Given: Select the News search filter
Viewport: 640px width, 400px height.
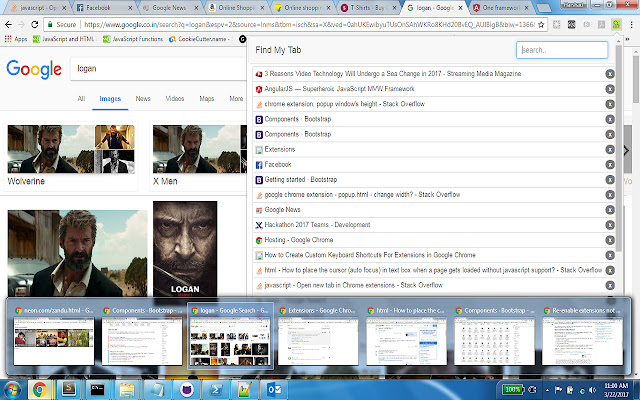Looking at the screenshot, I should tap(143, 99).
